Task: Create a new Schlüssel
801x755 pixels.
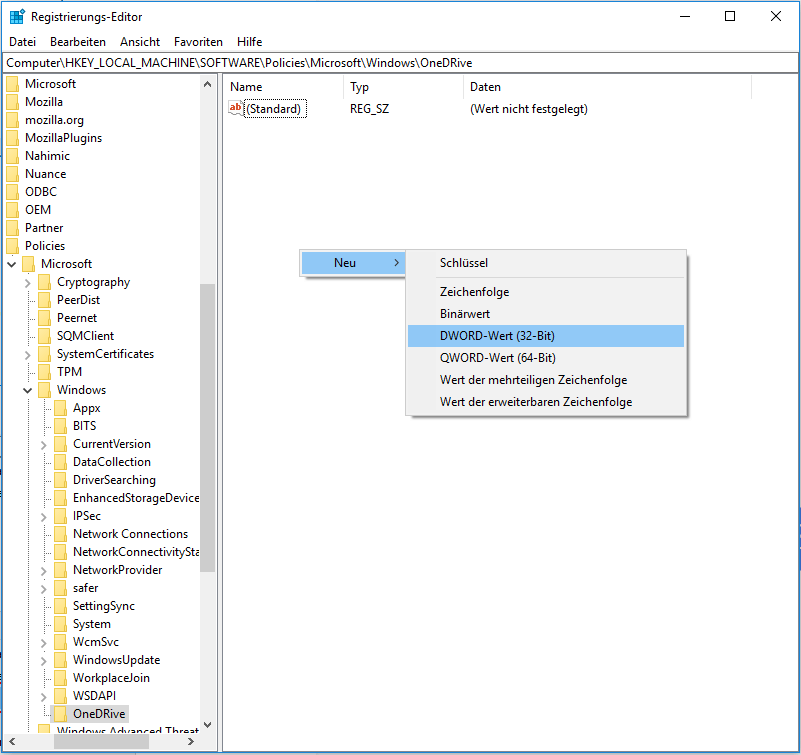Action: (546, 263)
